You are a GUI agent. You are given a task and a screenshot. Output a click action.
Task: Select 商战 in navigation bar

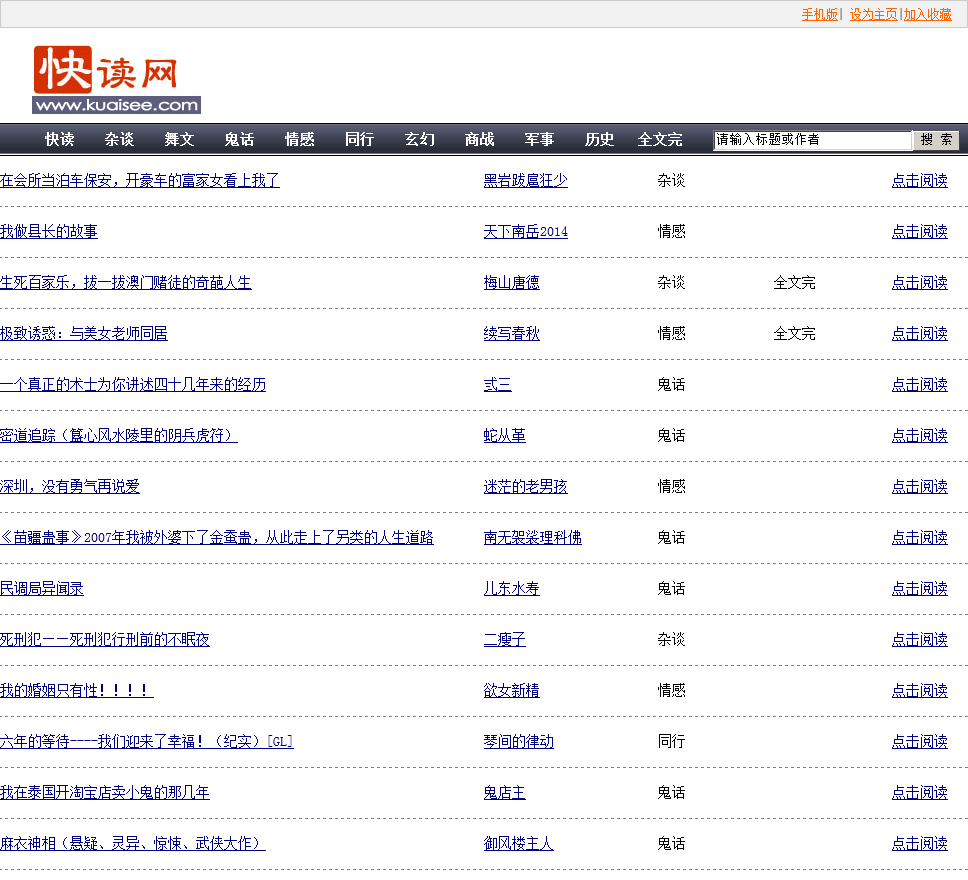[x=479, y=140]
